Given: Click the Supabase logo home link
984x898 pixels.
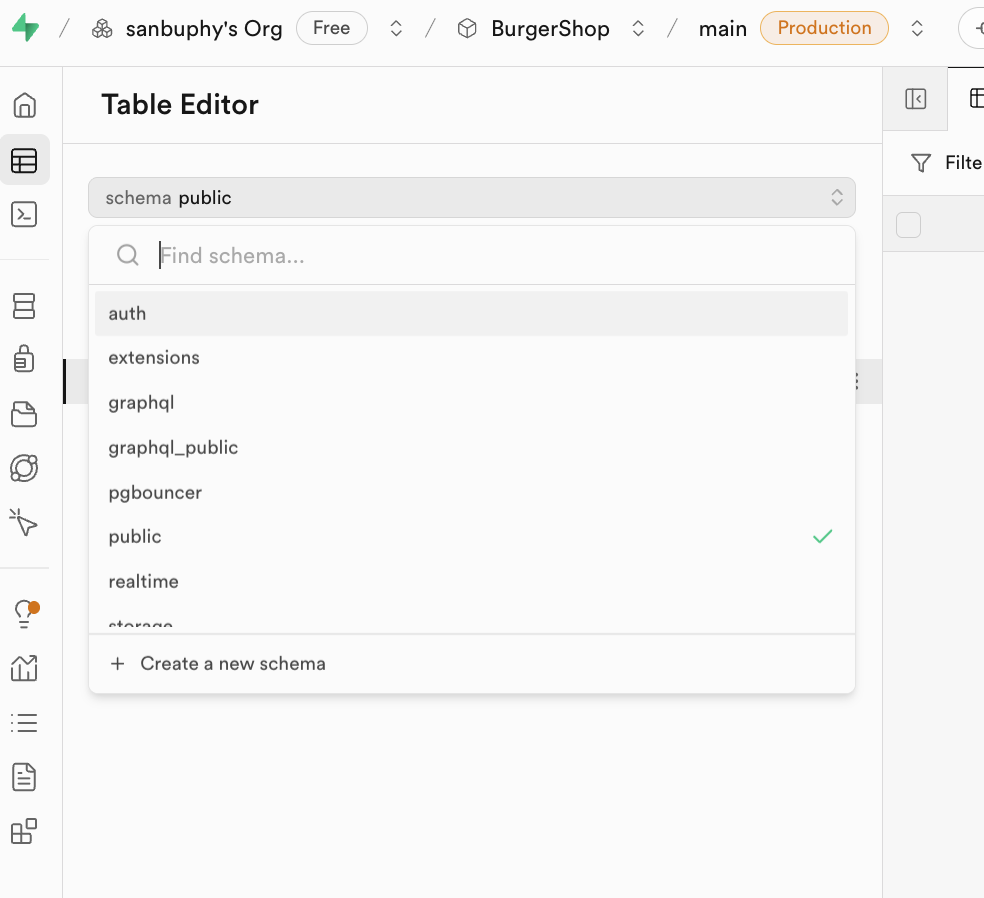Looking at the screenshot, I should click(x=25, y=28).
